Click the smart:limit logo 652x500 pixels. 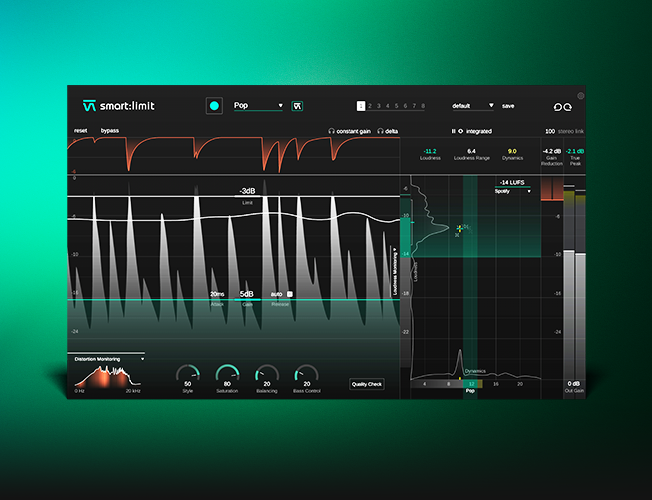[119, 106]
